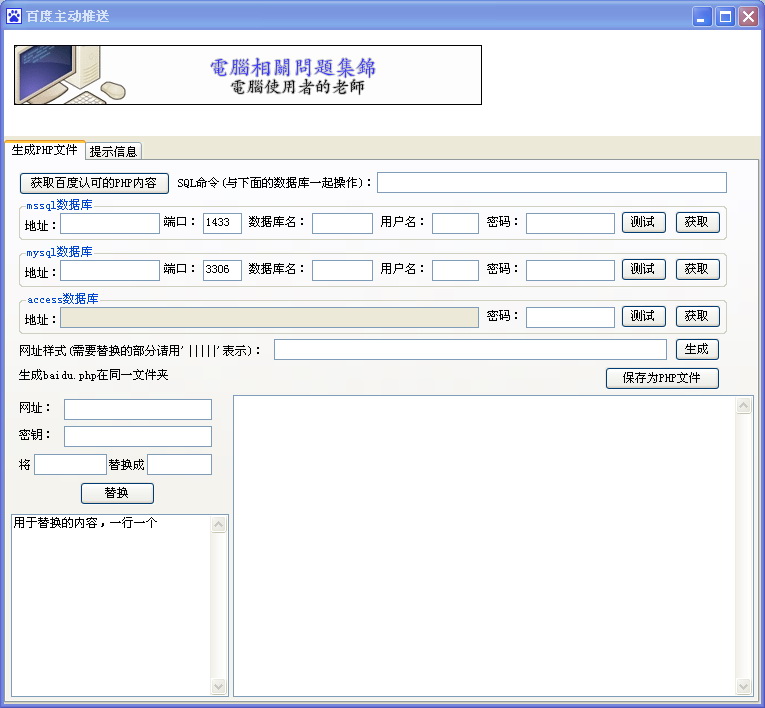Click 获取 button for access database
The height and width of the screenshot is (708, 765).
click(x=697, y=316)
